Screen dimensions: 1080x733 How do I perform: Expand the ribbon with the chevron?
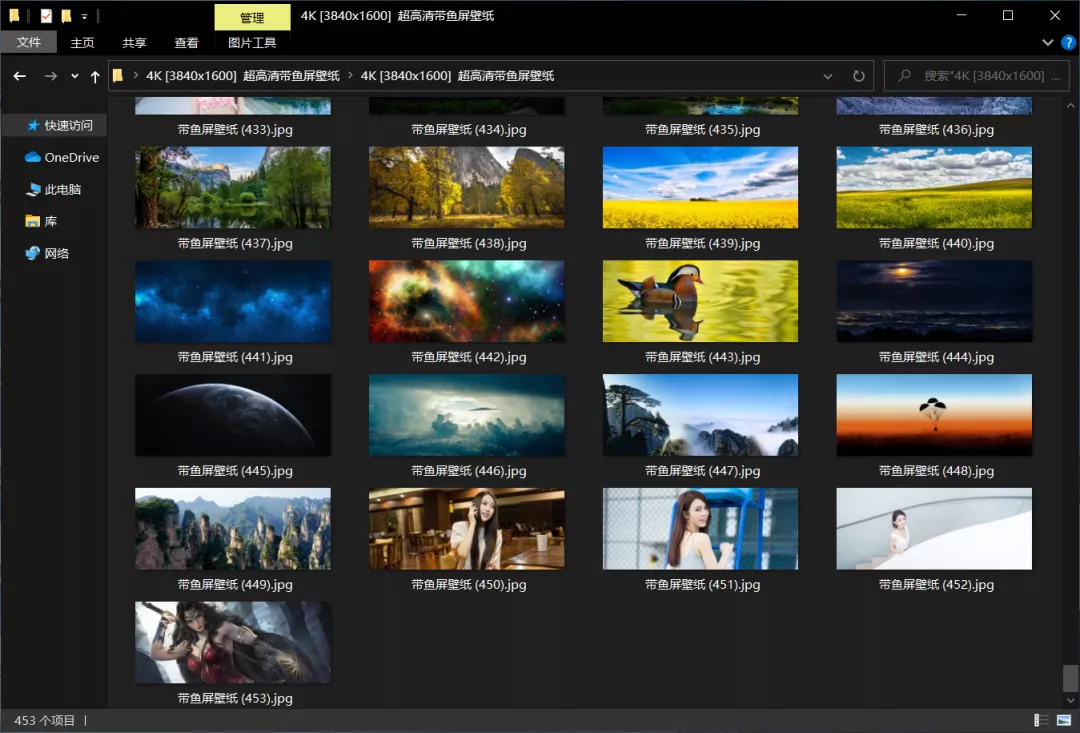coord(1048,43)
